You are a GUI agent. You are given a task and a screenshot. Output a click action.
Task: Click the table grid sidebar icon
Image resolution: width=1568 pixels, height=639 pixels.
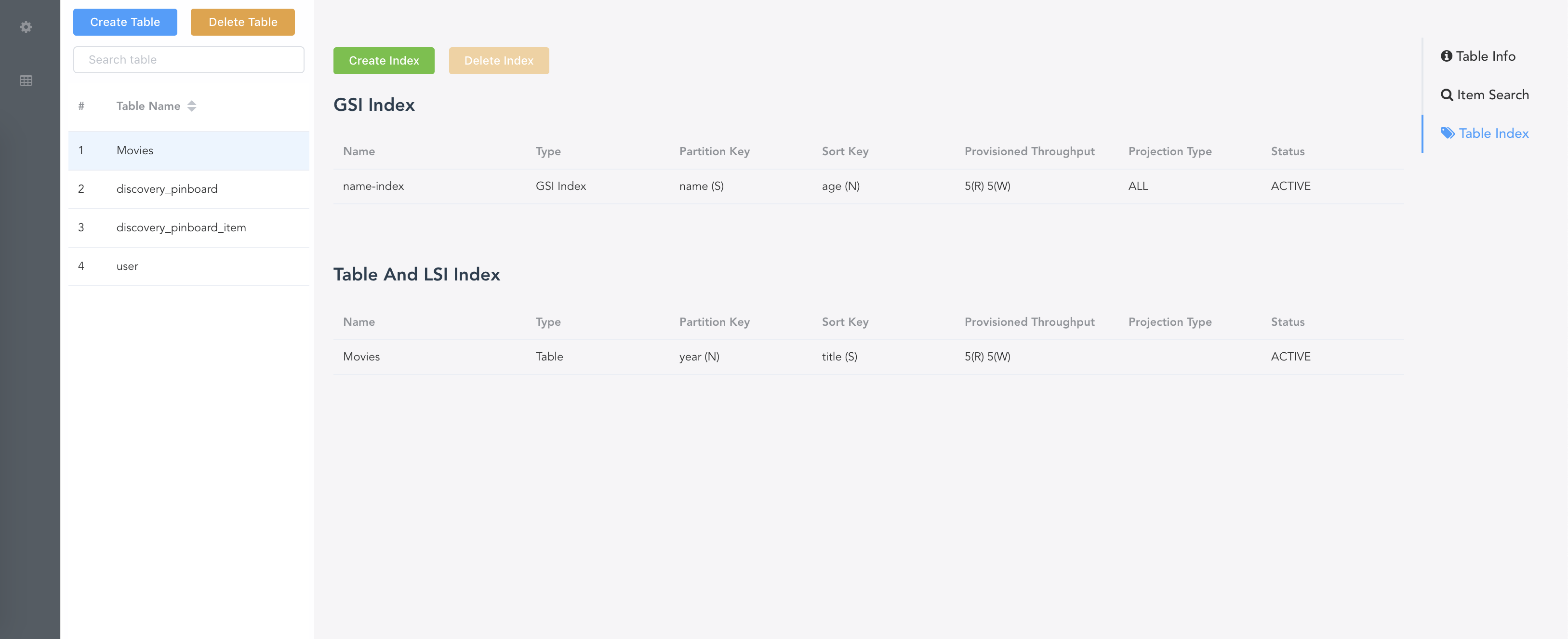click(26, 80)
